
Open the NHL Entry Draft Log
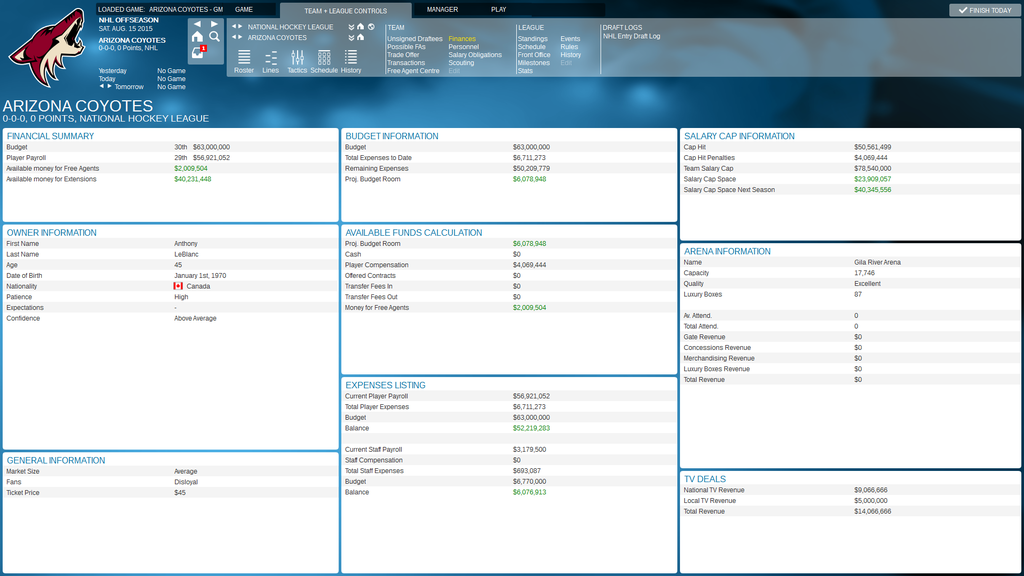(632, 37)
